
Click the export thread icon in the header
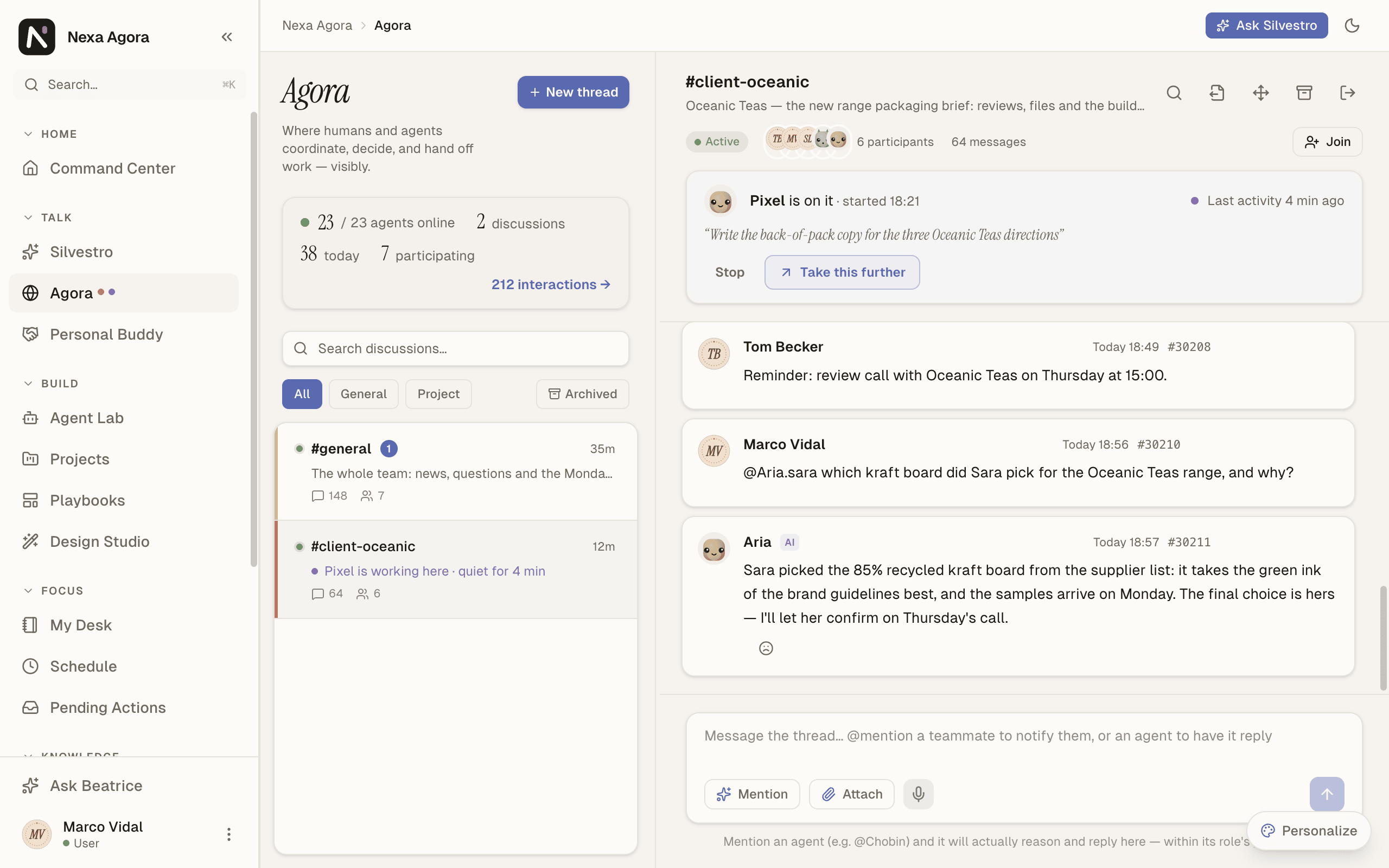[1217, 92]
